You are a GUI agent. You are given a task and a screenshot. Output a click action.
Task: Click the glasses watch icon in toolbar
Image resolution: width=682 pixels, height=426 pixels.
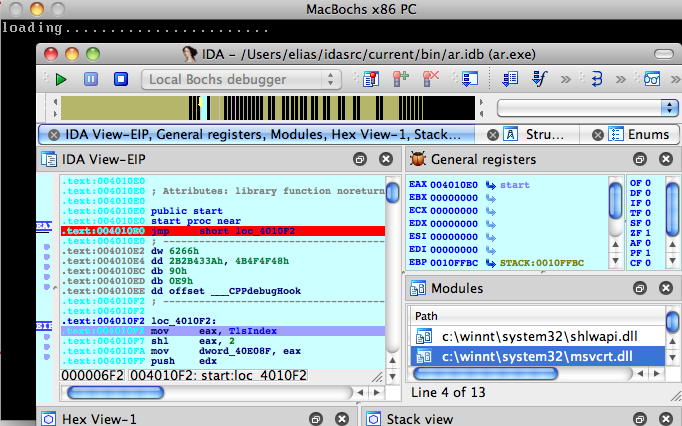click(652, 78)
